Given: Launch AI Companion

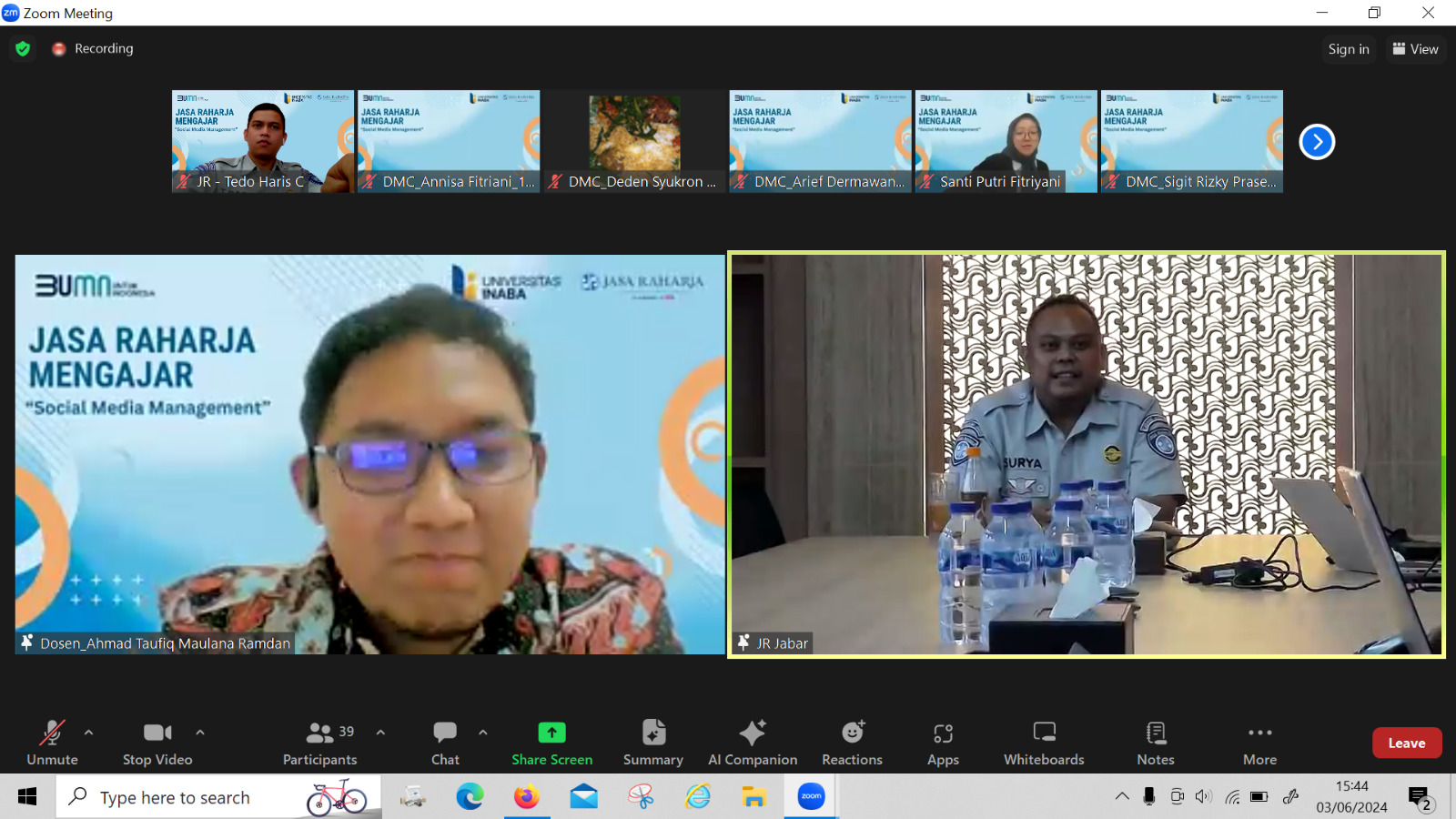Looking at the screenshot, I should pyautogui.click(x=753, y=743).
